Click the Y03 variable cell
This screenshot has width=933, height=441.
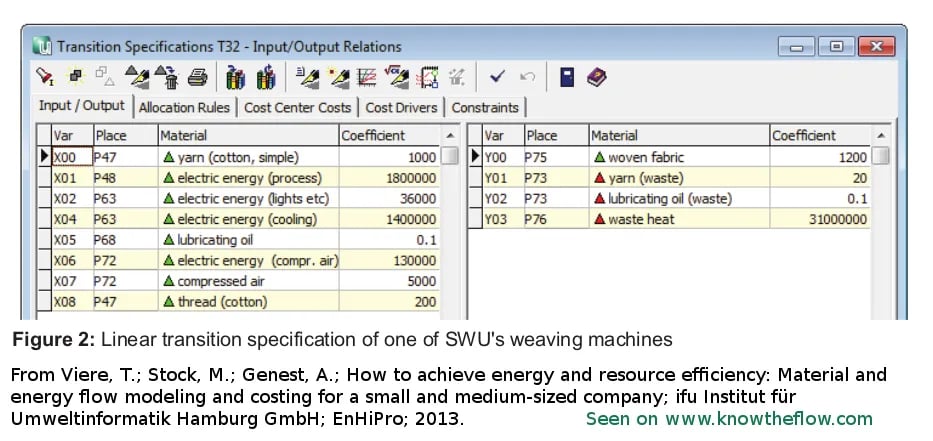pyautogui.click(x=503, y=219)
